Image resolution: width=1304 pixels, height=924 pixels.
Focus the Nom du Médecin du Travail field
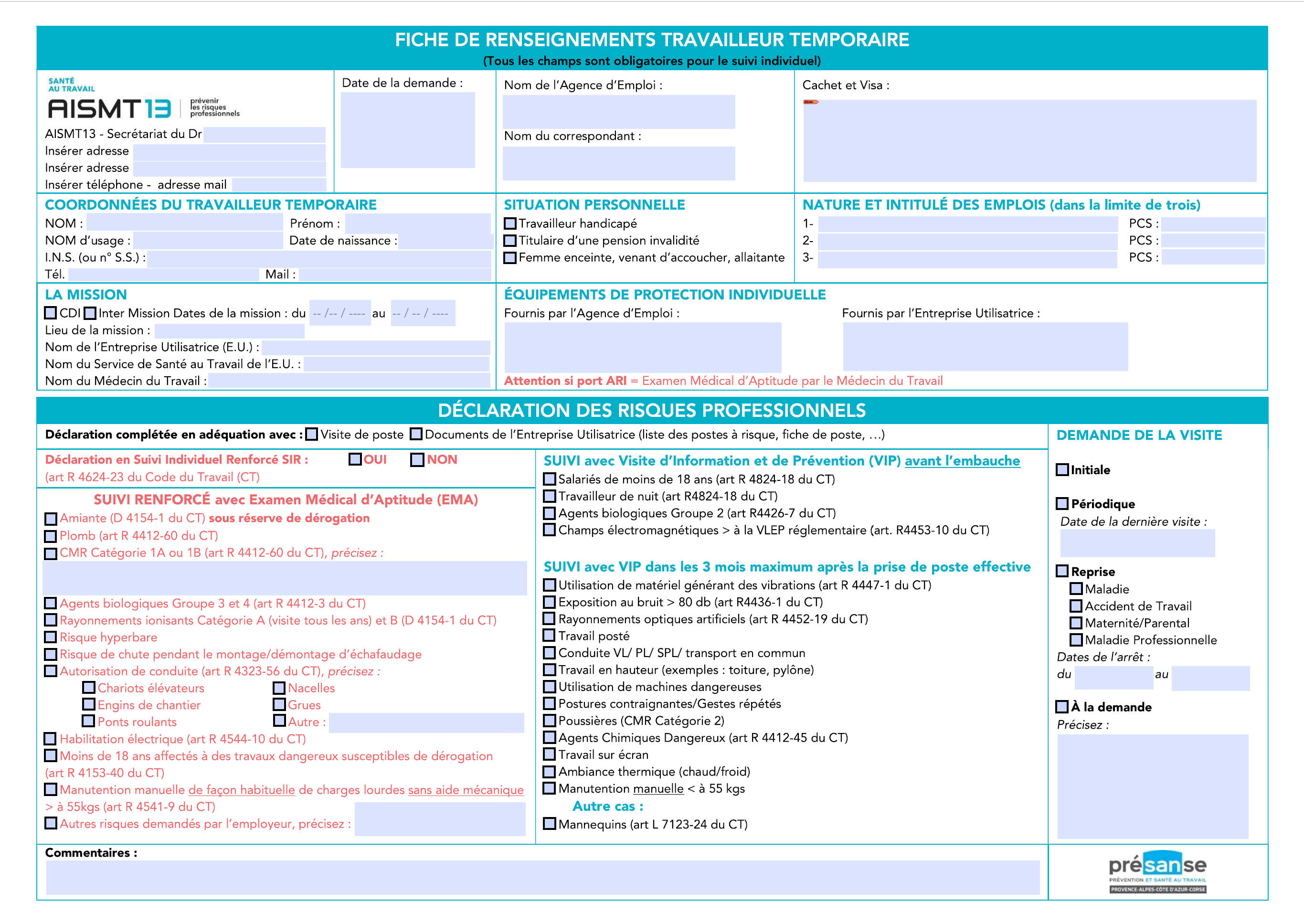pos(350,381)
